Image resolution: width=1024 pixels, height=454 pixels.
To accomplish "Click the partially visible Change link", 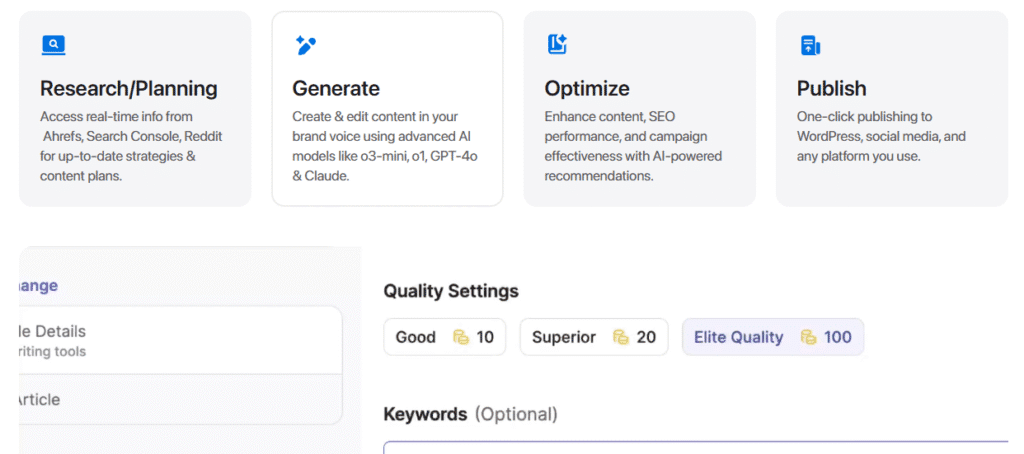I will [x=39, y=285].
